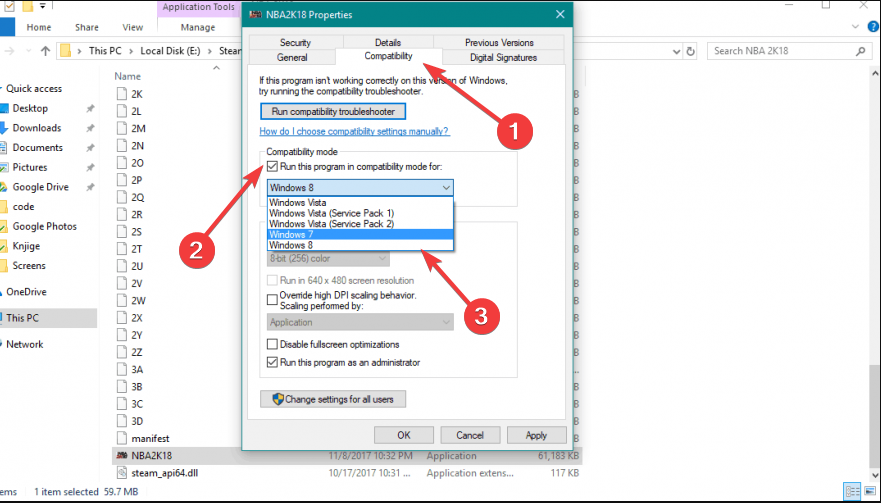Open the Previous Versions tab
Screen dimensions: 881x503
tap(499, 42)
